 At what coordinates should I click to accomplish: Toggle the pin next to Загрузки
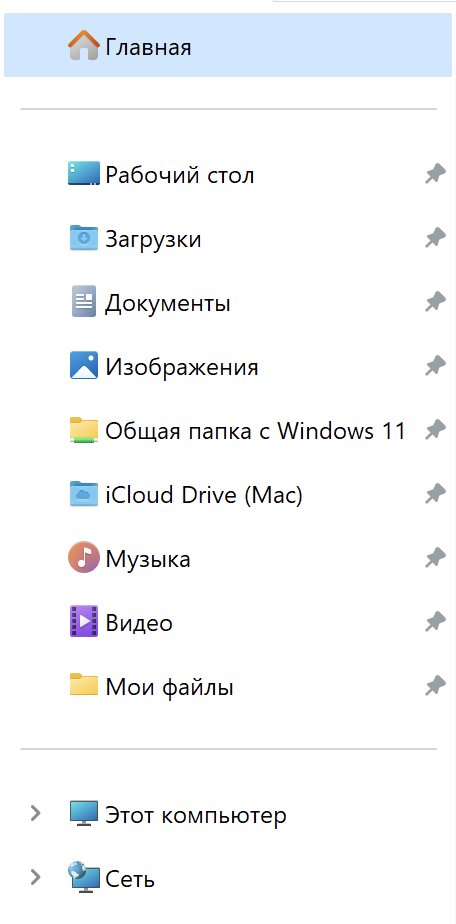pyautogui.click(x=435, y=238)
